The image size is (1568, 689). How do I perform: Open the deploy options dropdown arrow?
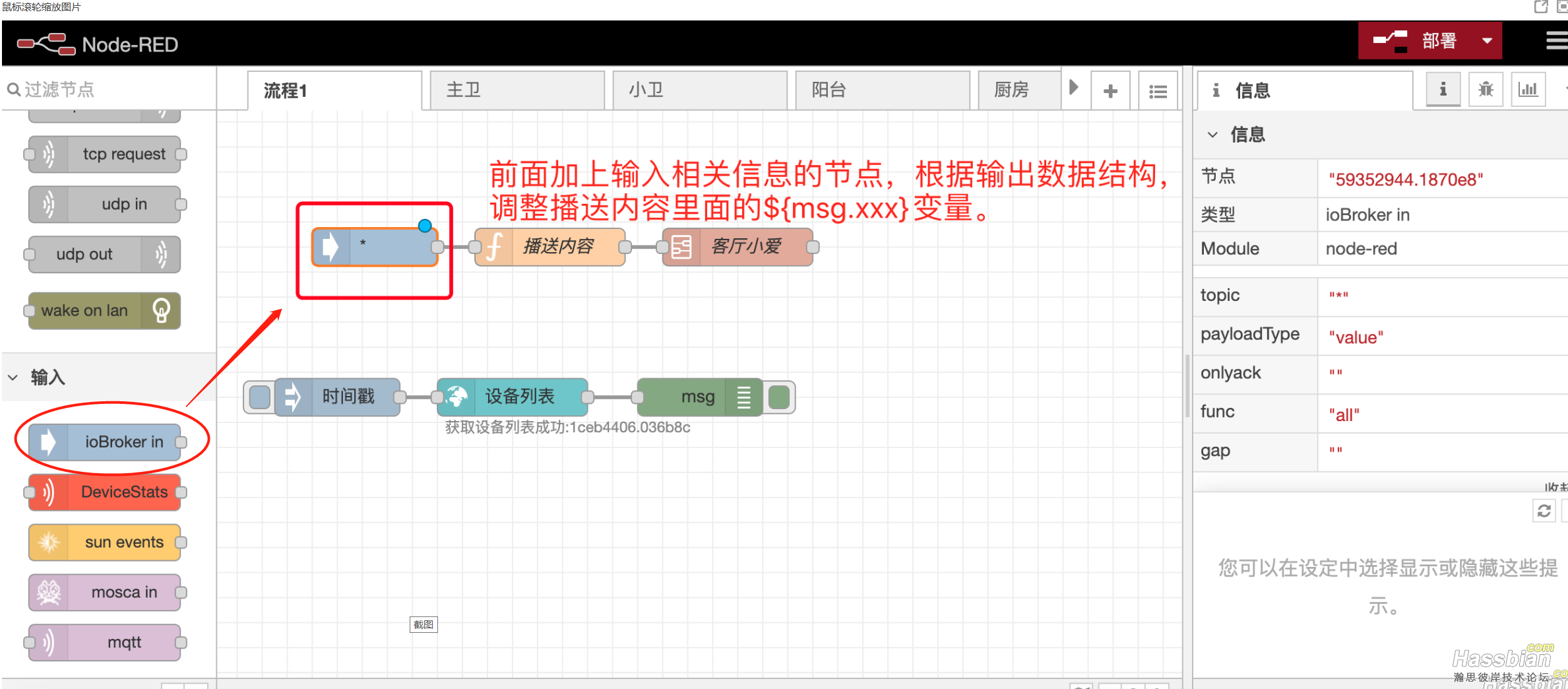pyautogui.click(x=1487, y=41)
